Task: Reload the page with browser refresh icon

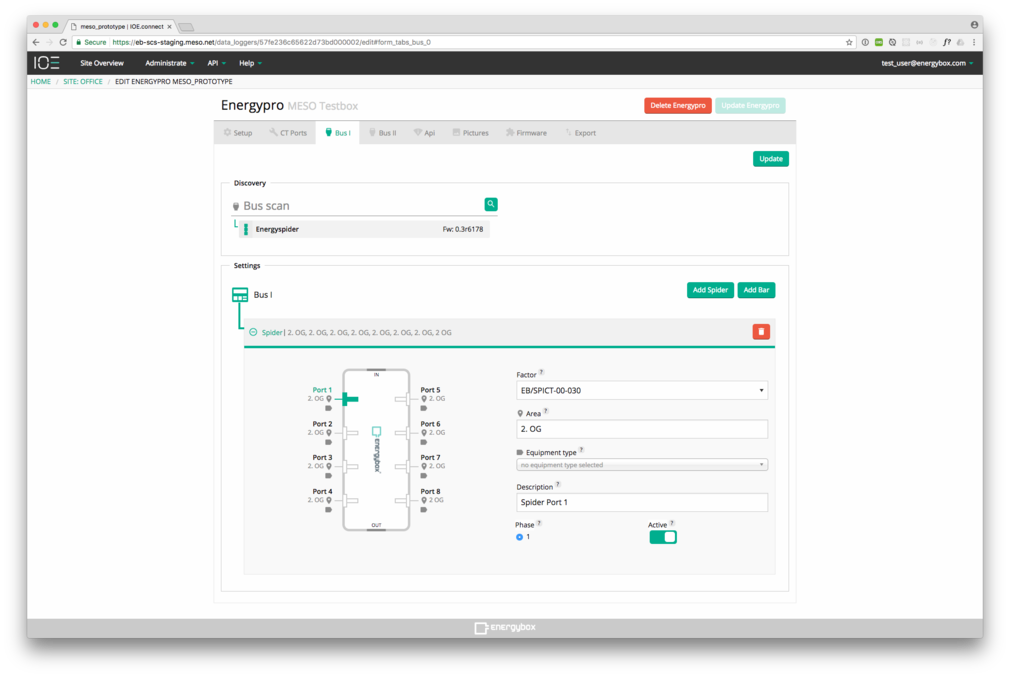Action: pyautogui.click(x=63, y=43)
